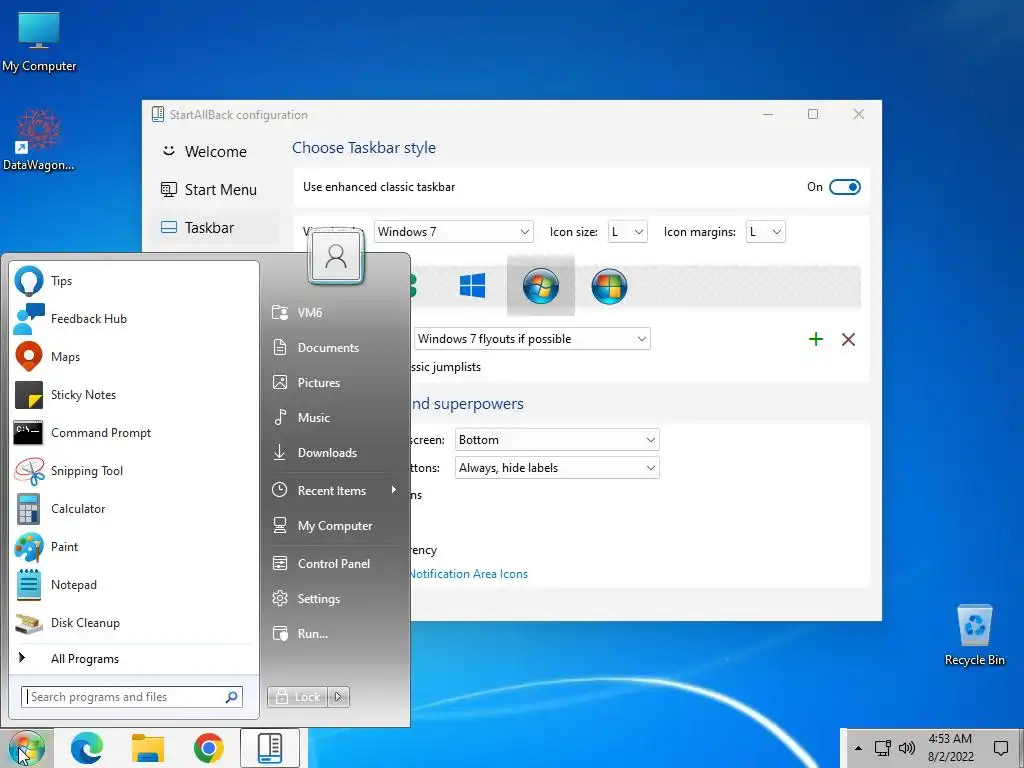
Task: Open Control Panel
Action: pyautogui.click(x=334, y=564)
